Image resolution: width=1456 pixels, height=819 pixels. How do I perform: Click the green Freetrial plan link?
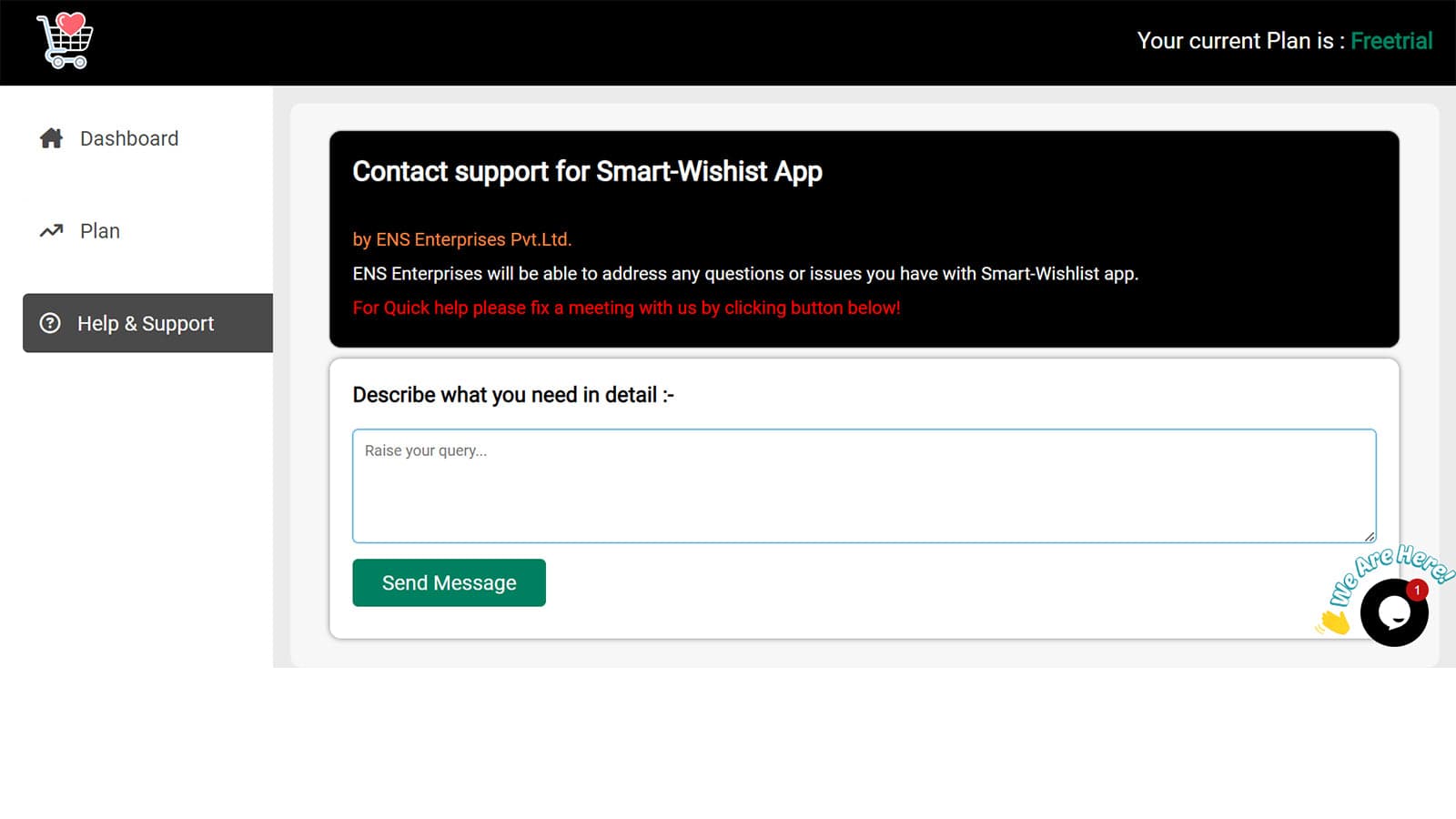click(1391, 41)
